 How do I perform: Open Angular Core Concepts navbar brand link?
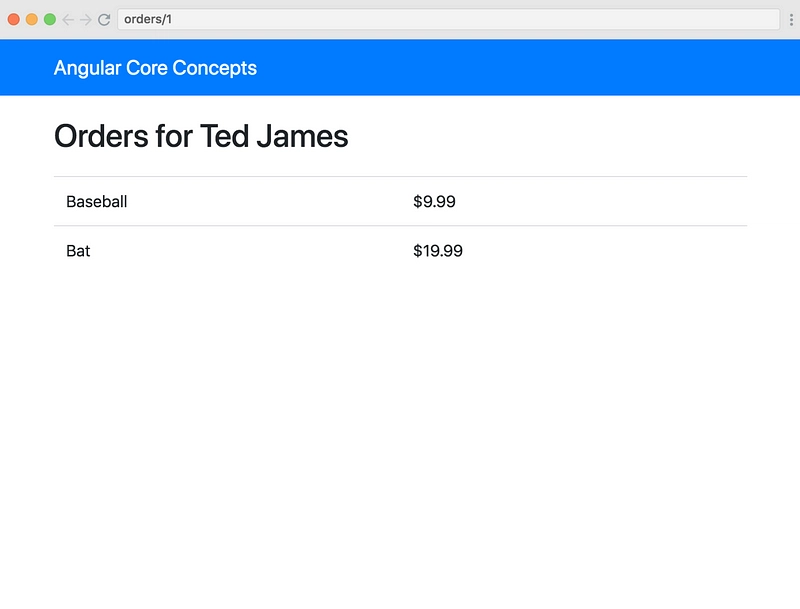(x=155, y=68)
